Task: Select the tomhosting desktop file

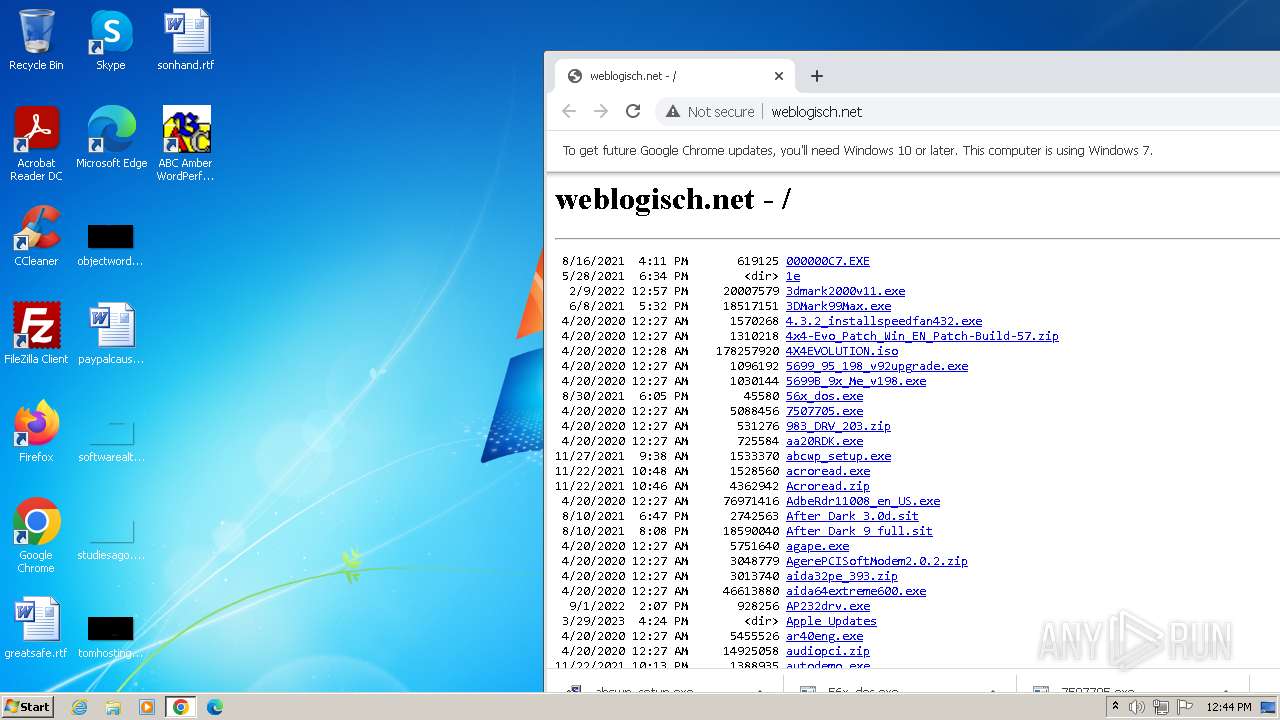Action: 110,637
